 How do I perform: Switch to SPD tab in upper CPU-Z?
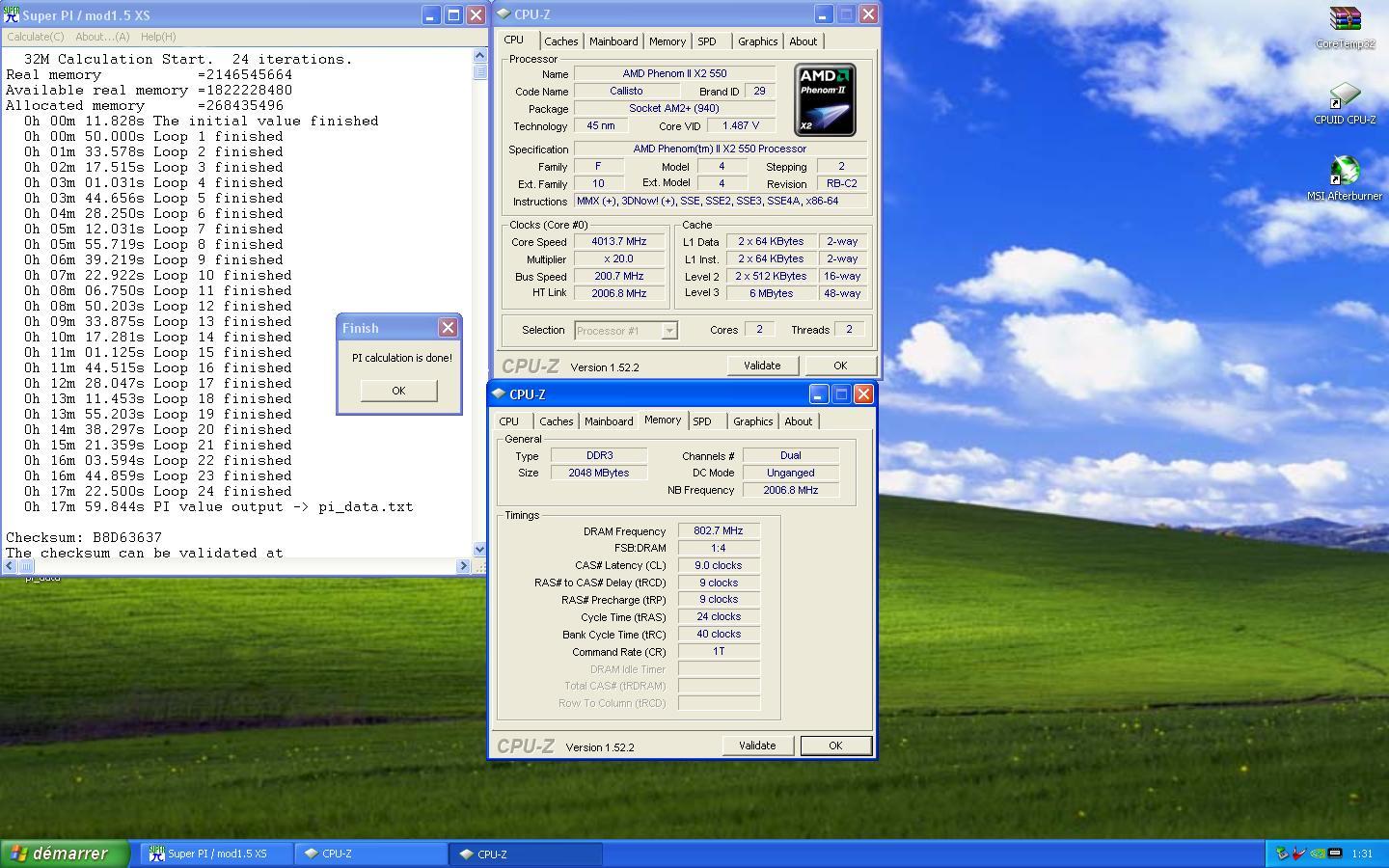click(707, 41)
